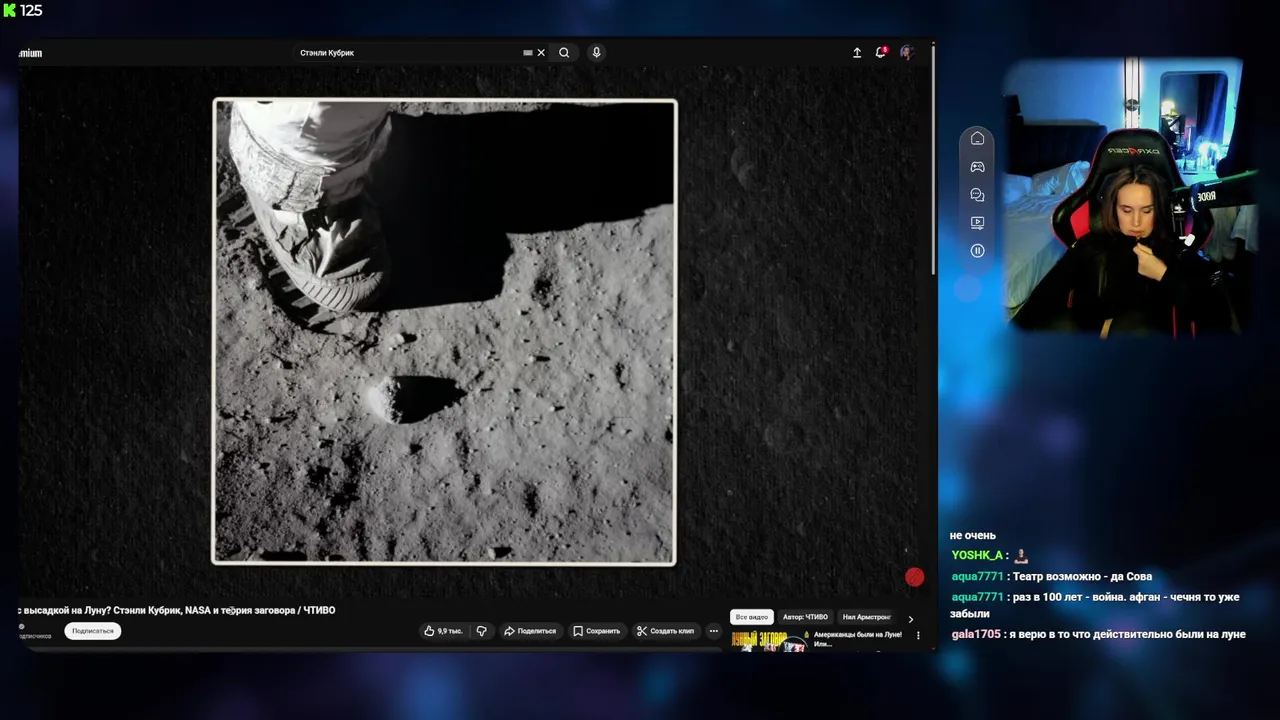Click the '9,9 тыс.' like count
Image resolution: width=1280 pixels, height=720 pixels.
coord(450,631)
